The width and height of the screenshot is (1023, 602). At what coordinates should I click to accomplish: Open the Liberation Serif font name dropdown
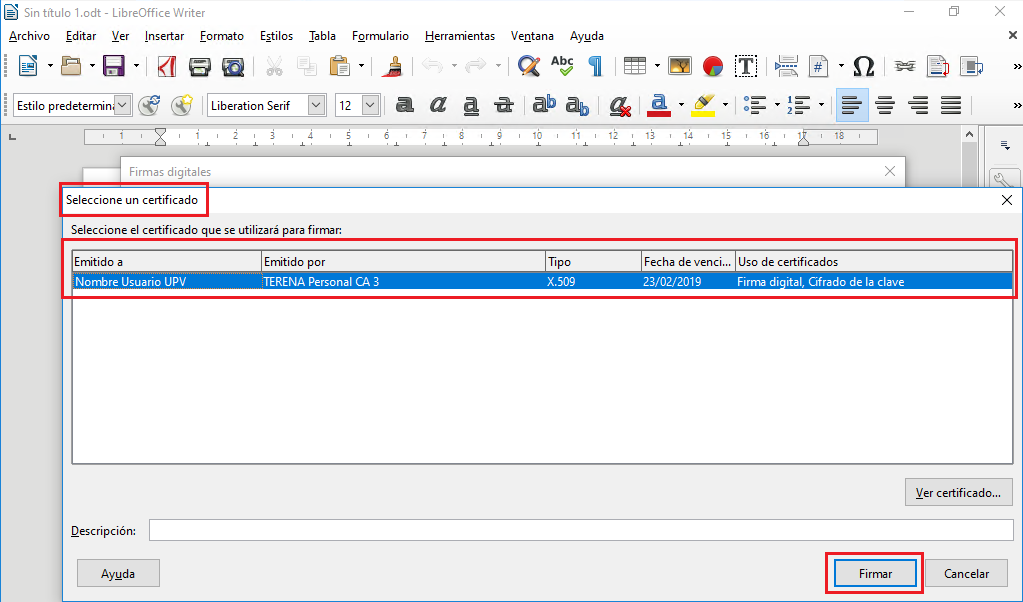(x=316, y=105)
